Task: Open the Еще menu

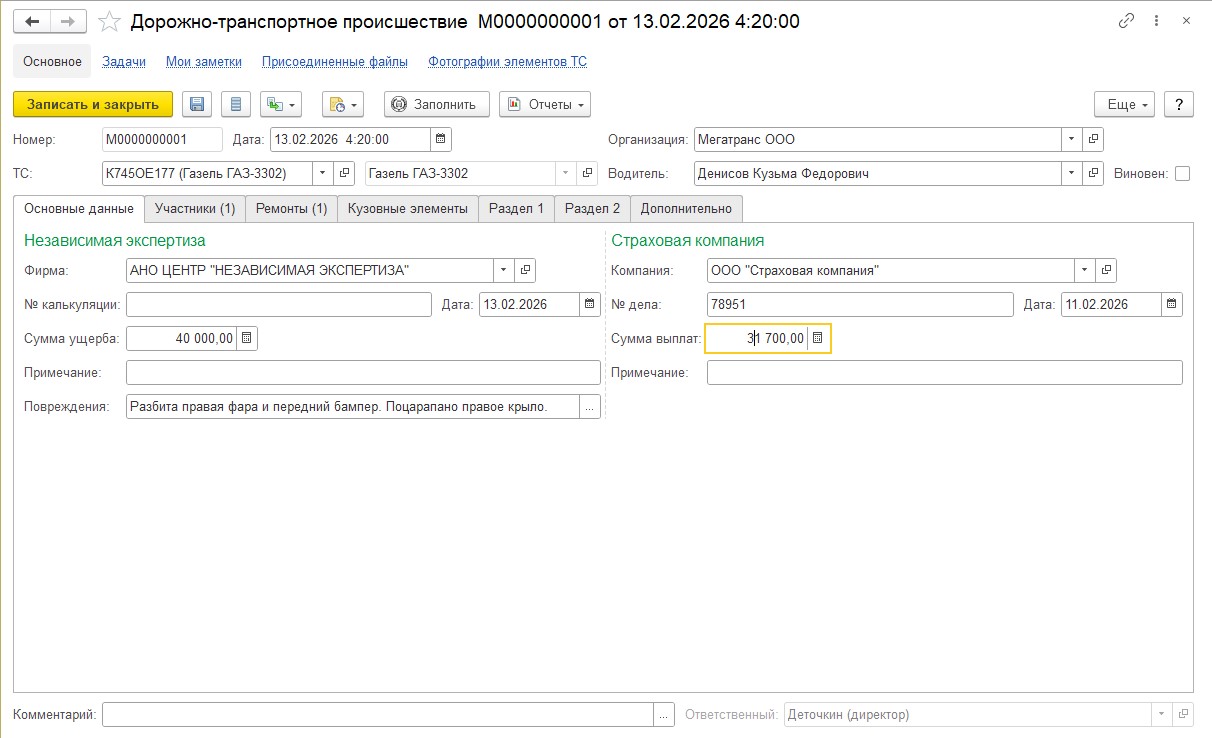Action: (1125, 104)
